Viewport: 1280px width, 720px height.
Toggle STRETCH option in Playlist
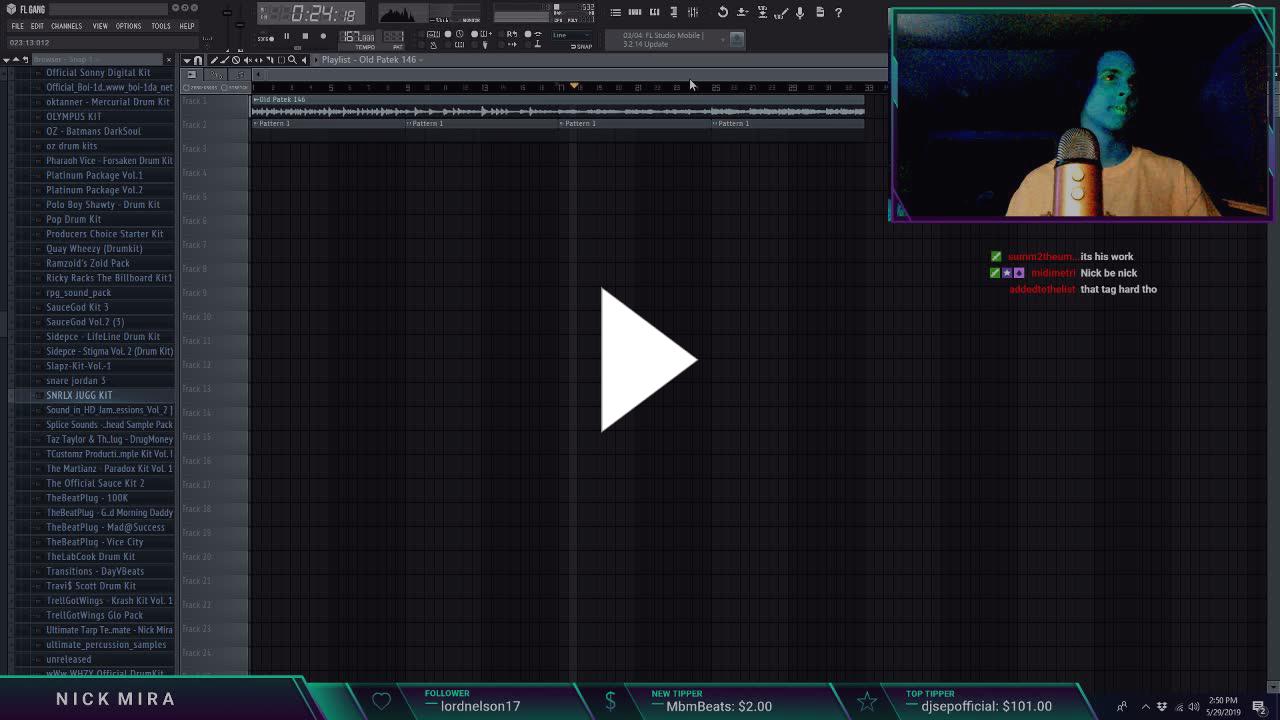click(x=236, y=87)
